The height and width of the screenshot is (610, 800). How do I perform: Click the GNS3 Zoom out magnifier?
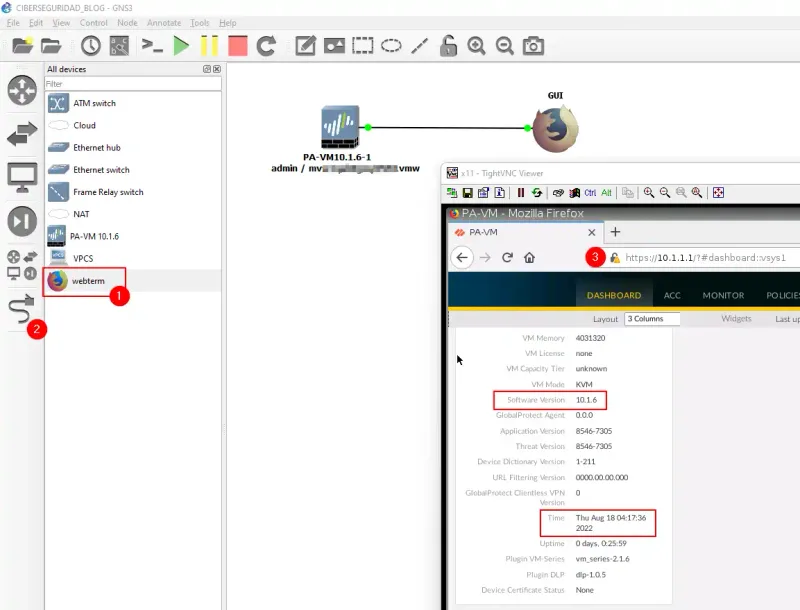[x=505, y=45]
